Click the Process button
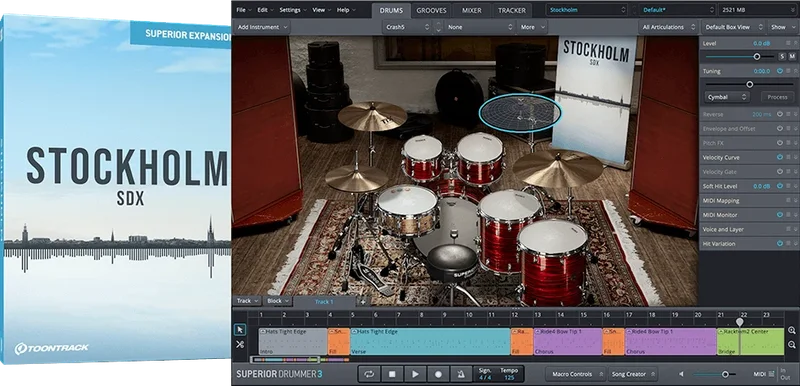Viewport: 800px width, 386px height. coord(777,97)
